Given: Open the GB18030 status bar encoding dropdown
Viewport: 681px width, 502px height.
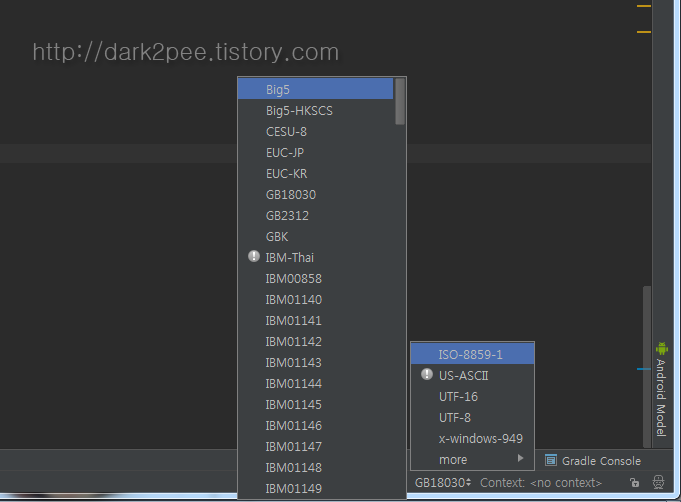Looking at the screenshot, I should [x=443, y=482].
